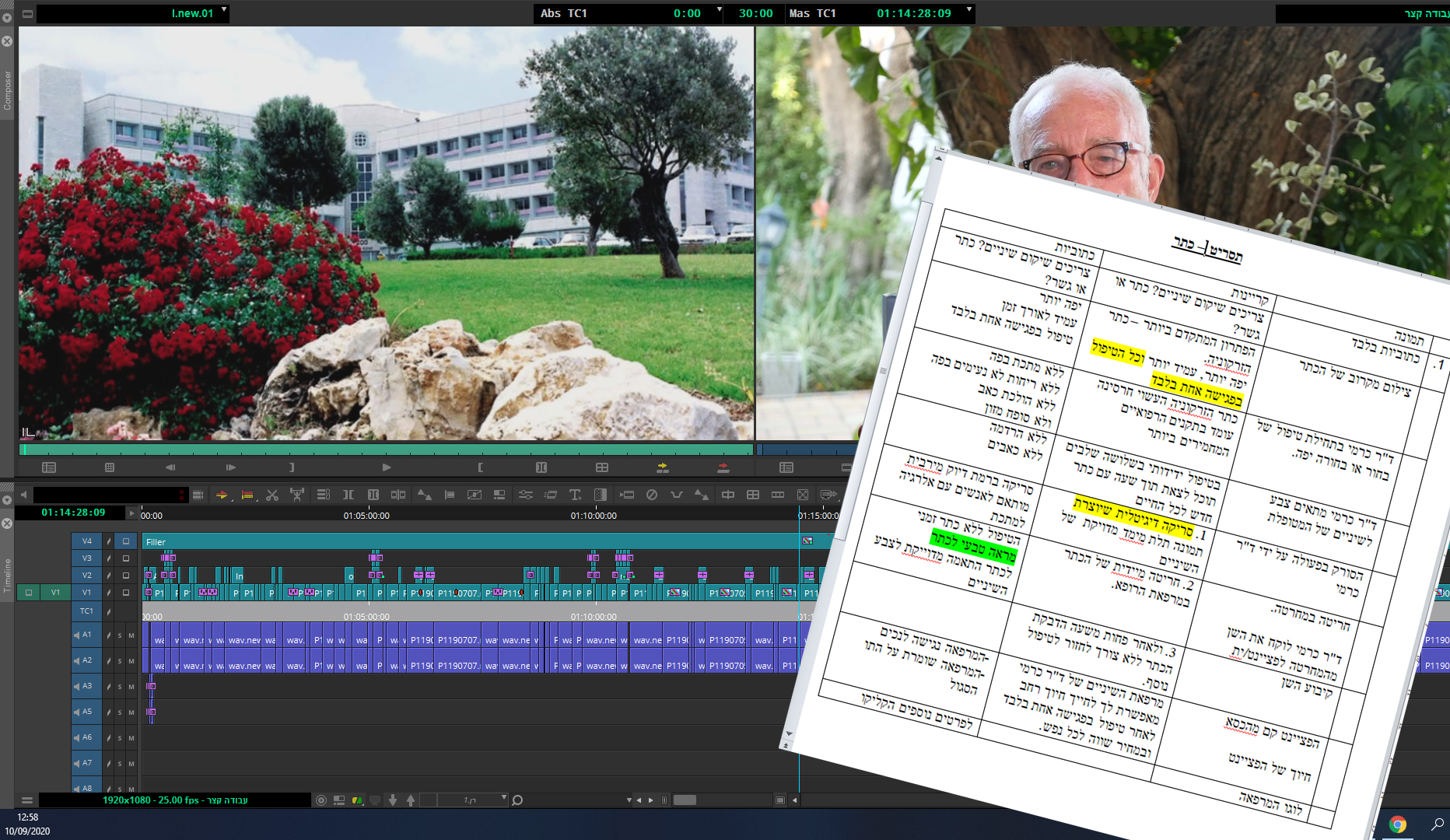Click Remove Effect icon in timeline toolbar
1450x840 pixels.
(652, 495)
